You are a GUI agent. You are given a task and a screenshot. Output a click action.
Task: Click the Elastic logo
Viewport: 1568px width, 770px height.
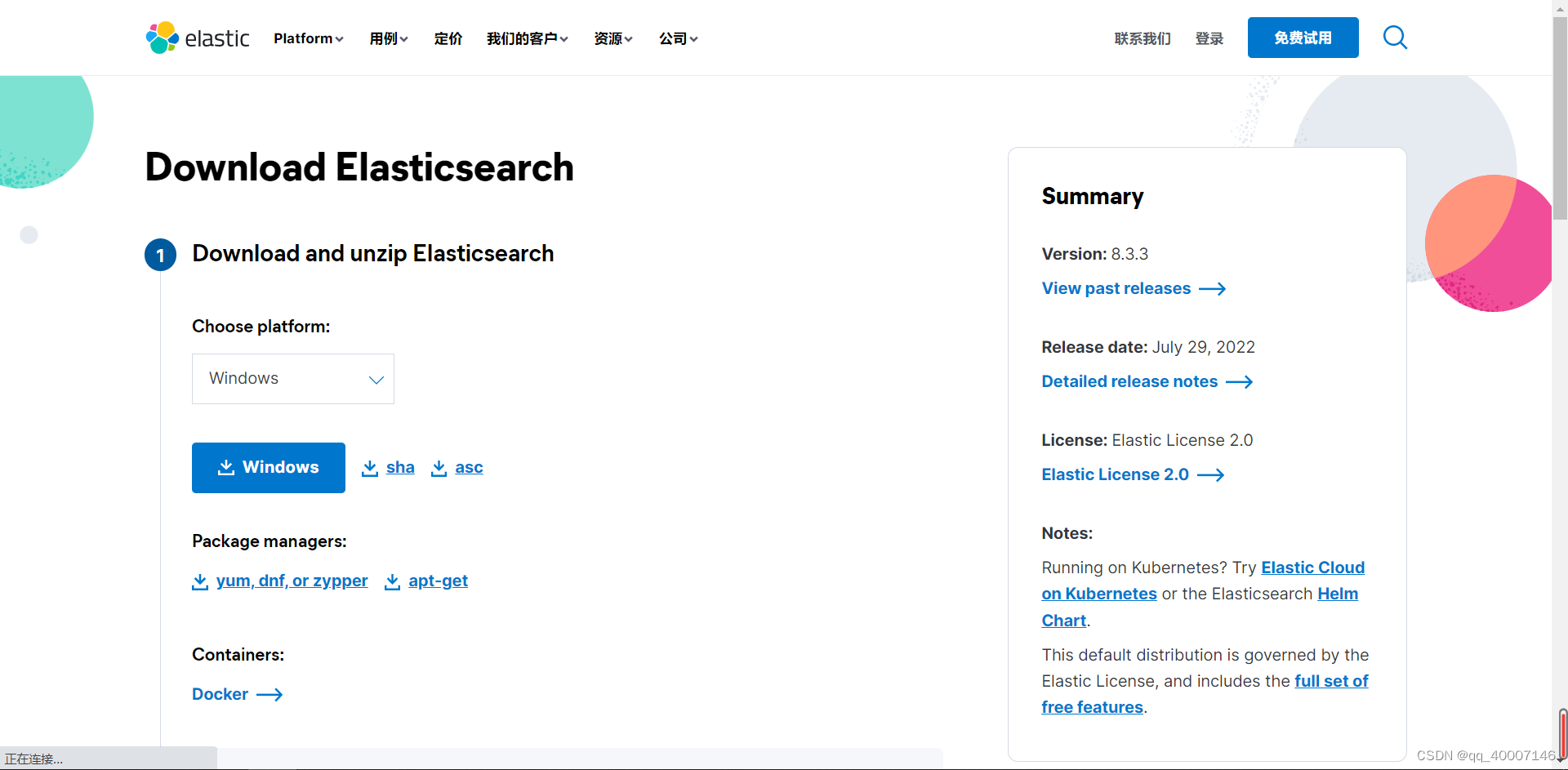pos(197,38)
